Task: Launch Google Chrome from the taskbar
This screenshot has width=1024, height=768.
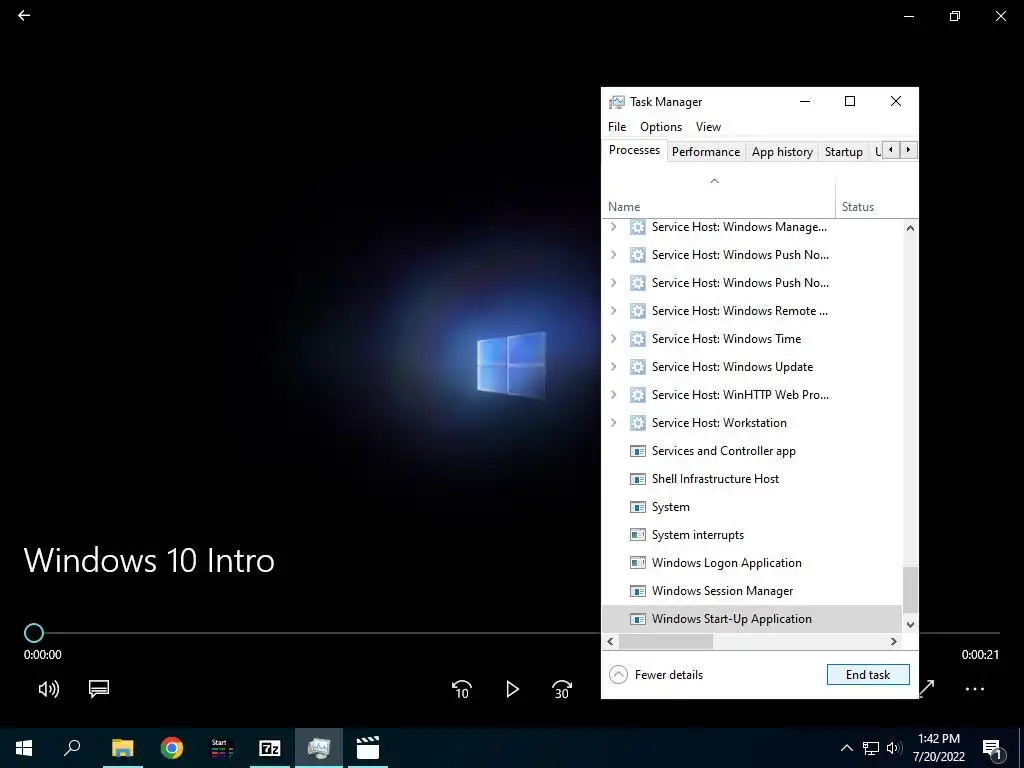Action: (172, 748)
